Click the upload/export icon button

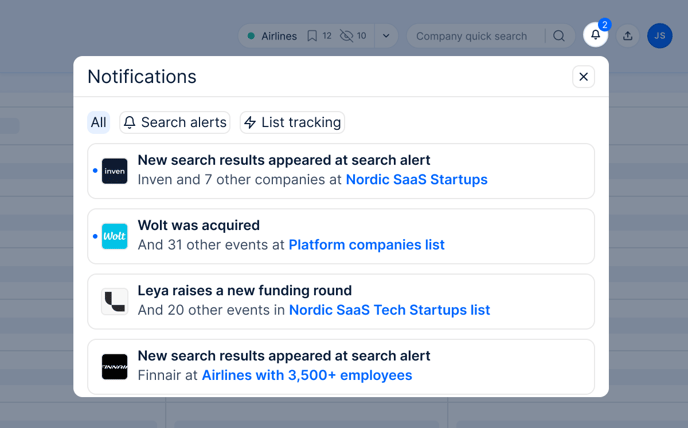(627, 36)
